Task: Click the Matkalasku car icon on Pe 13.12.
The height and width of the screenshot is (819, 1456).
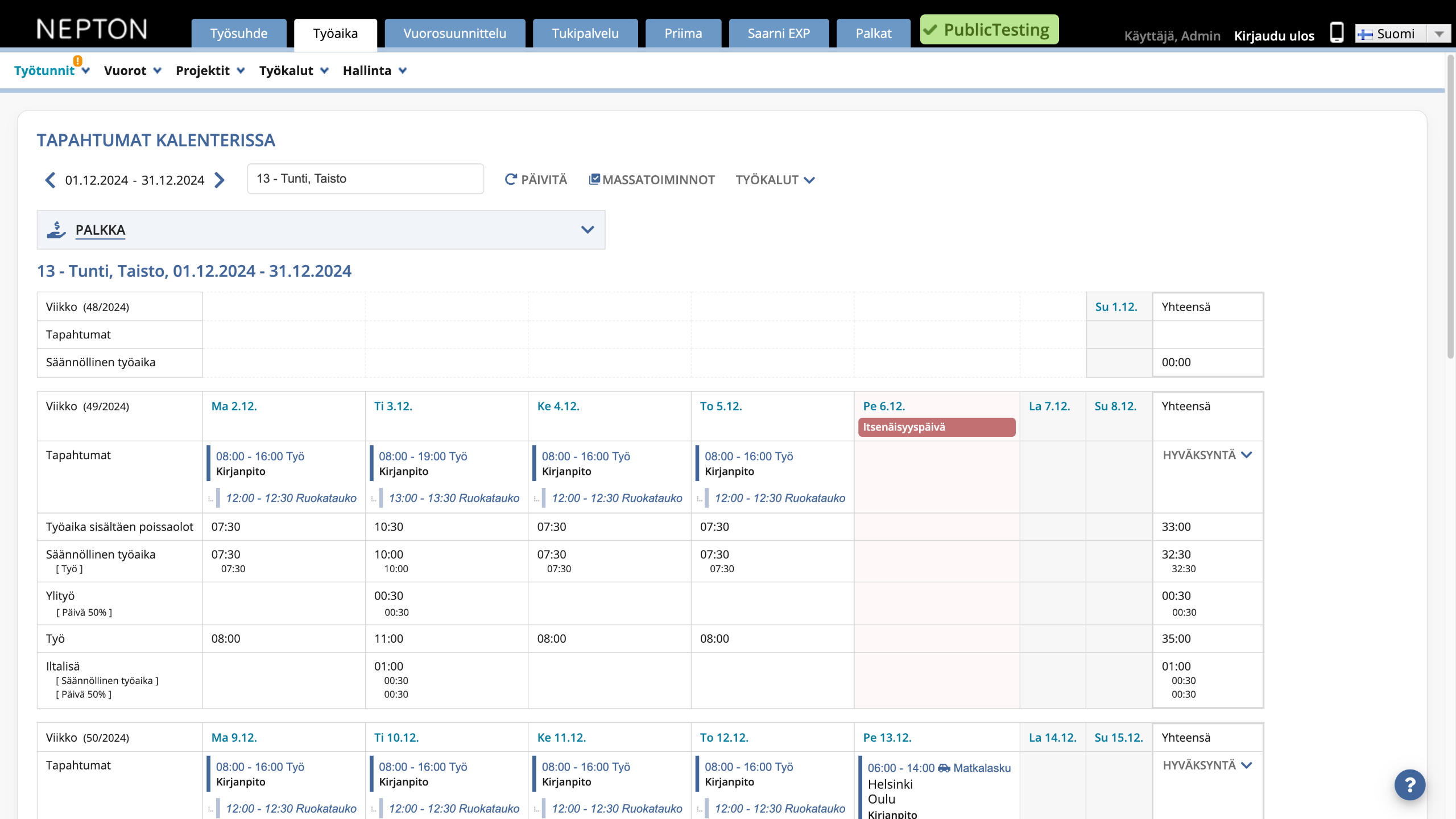Action: tap(944, 768)
